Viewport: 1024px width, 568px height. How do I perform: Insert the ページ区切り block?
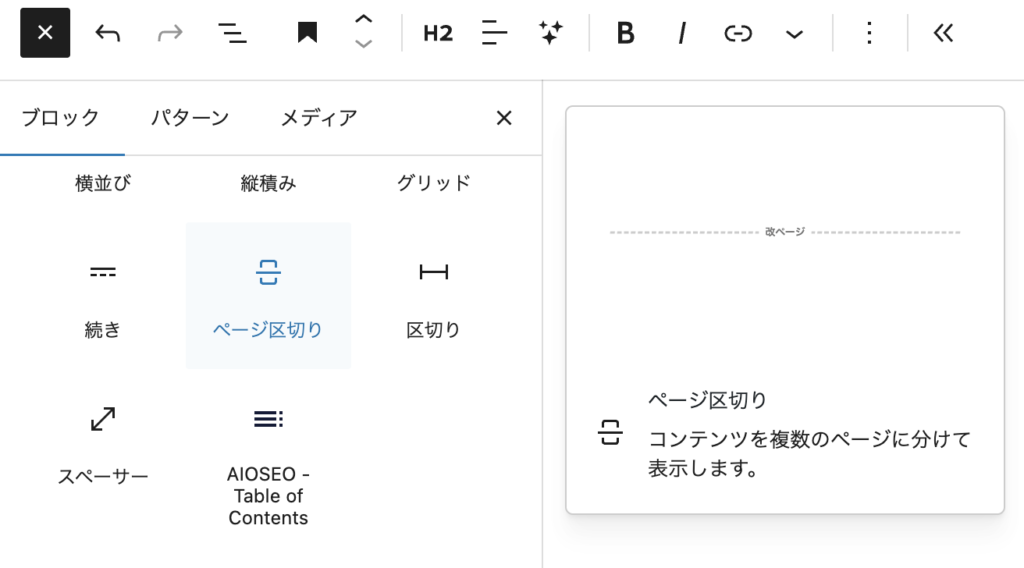point(268,296)
